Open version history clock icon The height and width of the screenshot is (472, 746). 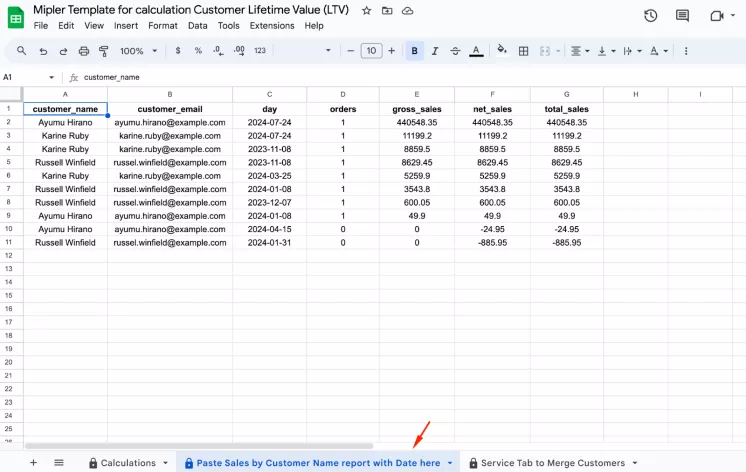click(x=650, y=16)
